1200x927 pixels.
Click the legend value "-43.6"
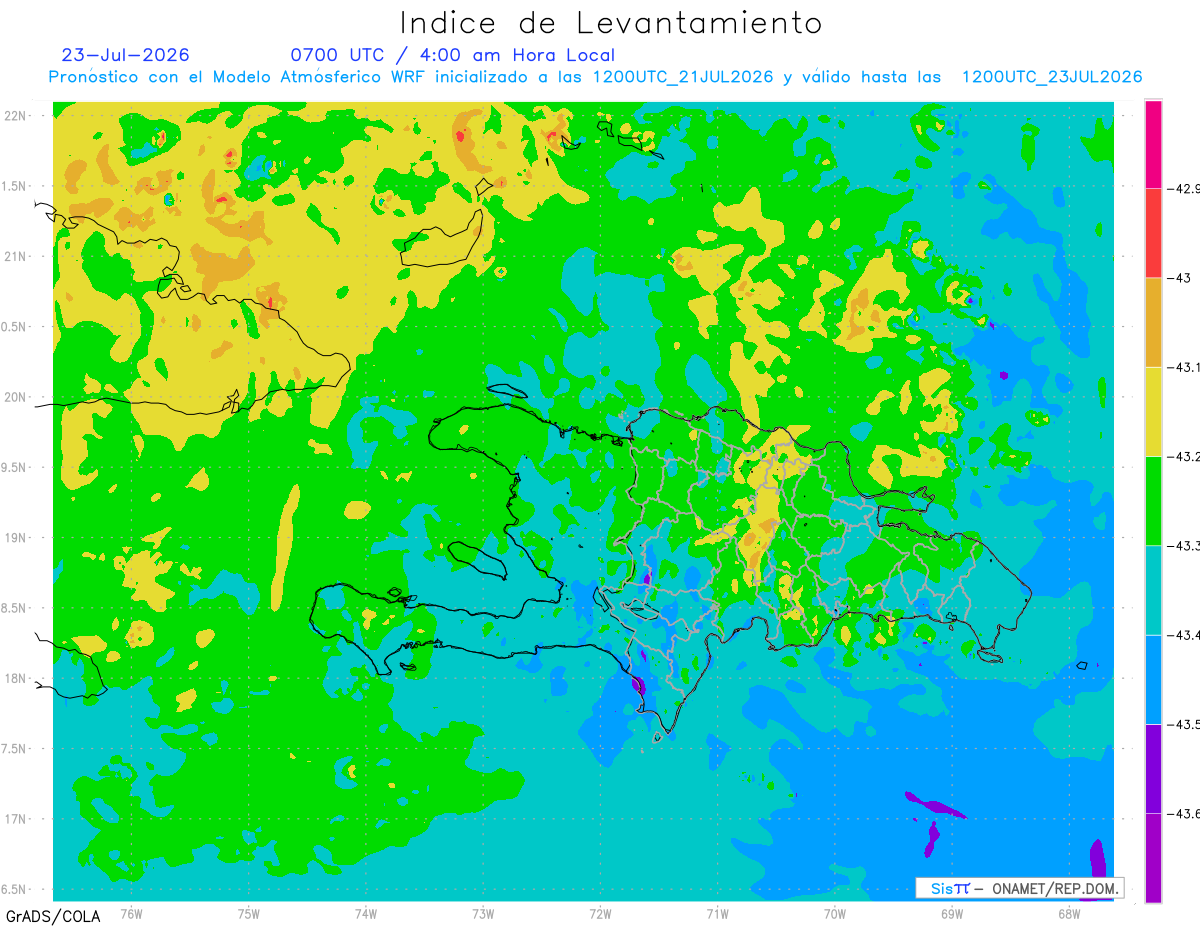tap(1185, 813)
